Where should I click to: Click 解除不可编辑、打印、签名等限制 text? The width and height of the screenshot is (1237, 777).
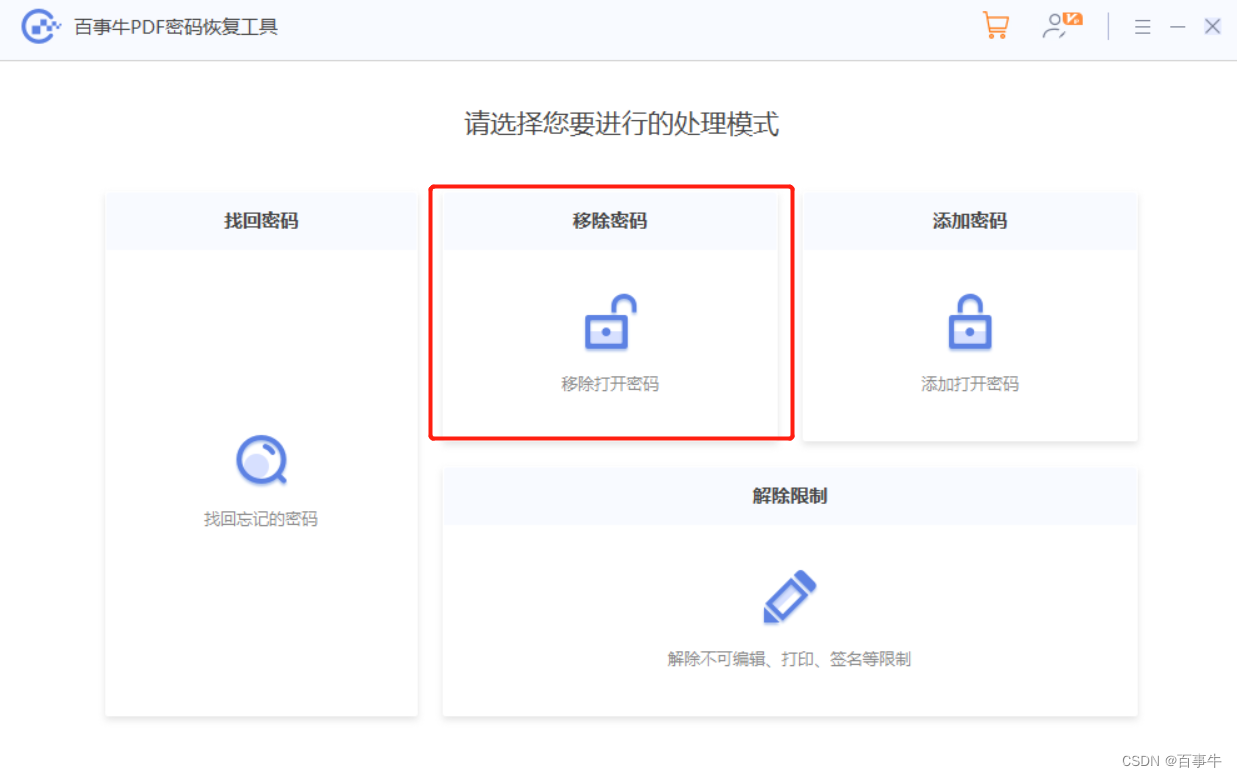789,659
